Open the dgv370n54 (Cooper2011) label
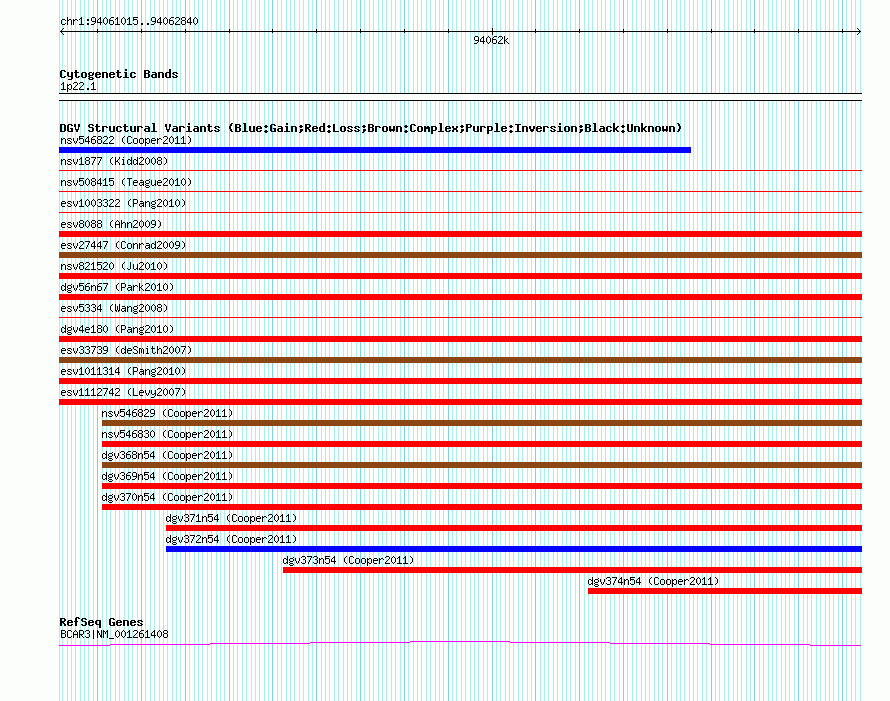Screen dimensions: 890x701 [x=167, y=497]
